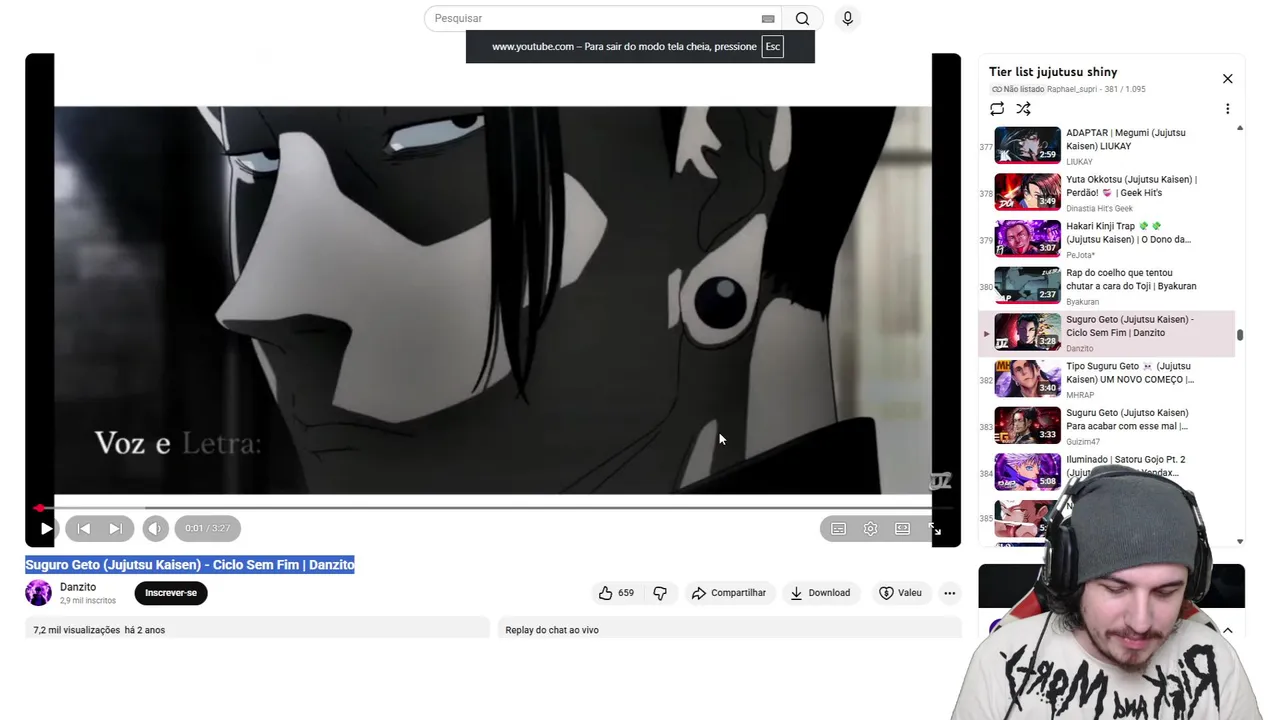1280x720 pixels.
Task: Expand the 7,2 mil visualizações description box
Action: [257, 629]
